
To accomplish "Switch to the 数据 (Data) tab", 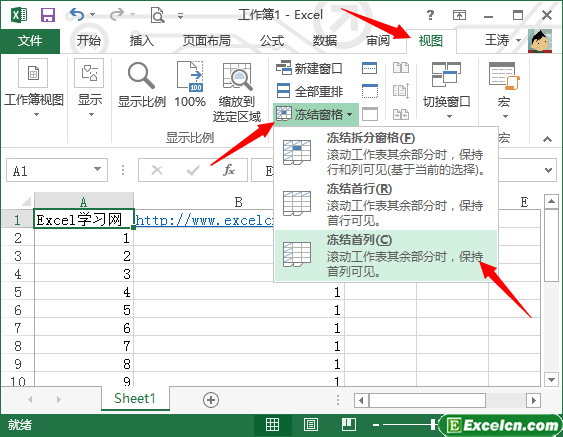I will tap(325, 41).
